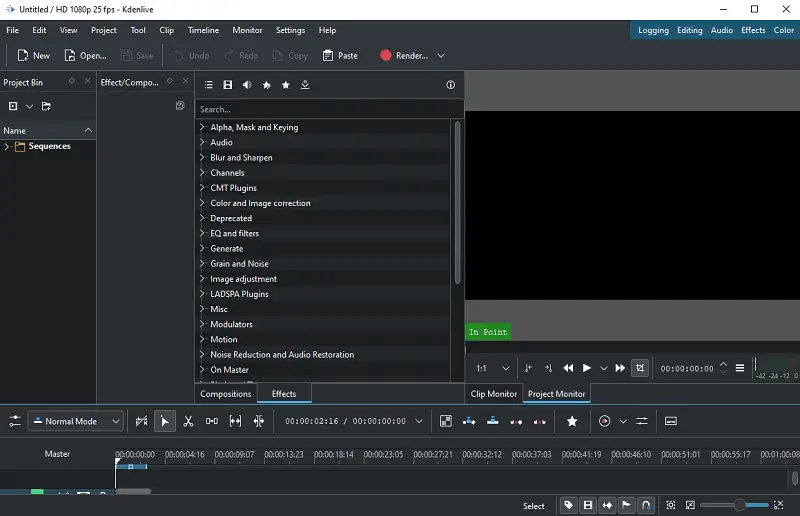Start preview render icon
This screenshot has width=800, height=516.
(x=604, y=421)
